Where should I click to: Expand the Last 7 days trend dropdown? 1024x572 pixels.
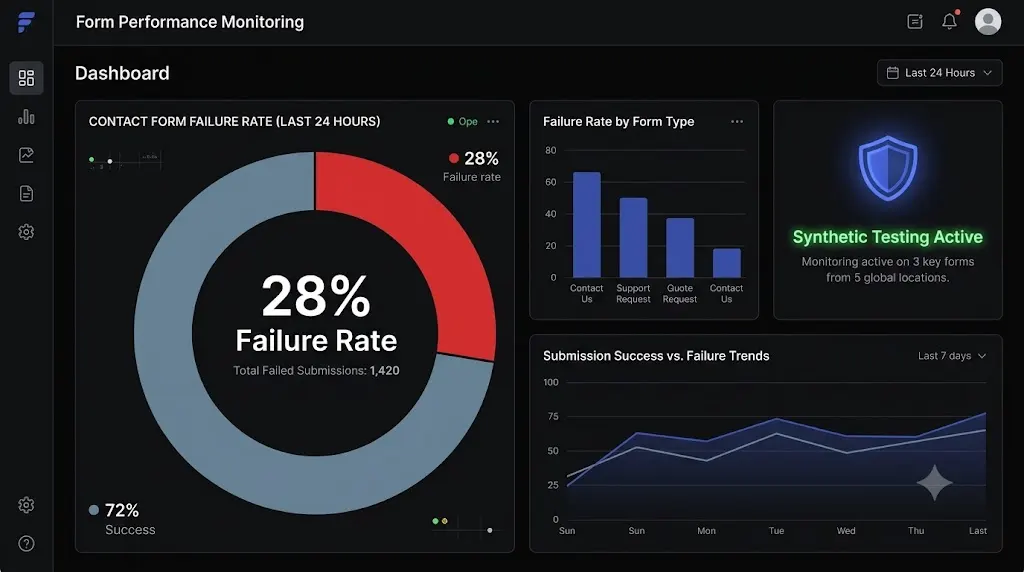pyautogui.click(x=952, y=356)
